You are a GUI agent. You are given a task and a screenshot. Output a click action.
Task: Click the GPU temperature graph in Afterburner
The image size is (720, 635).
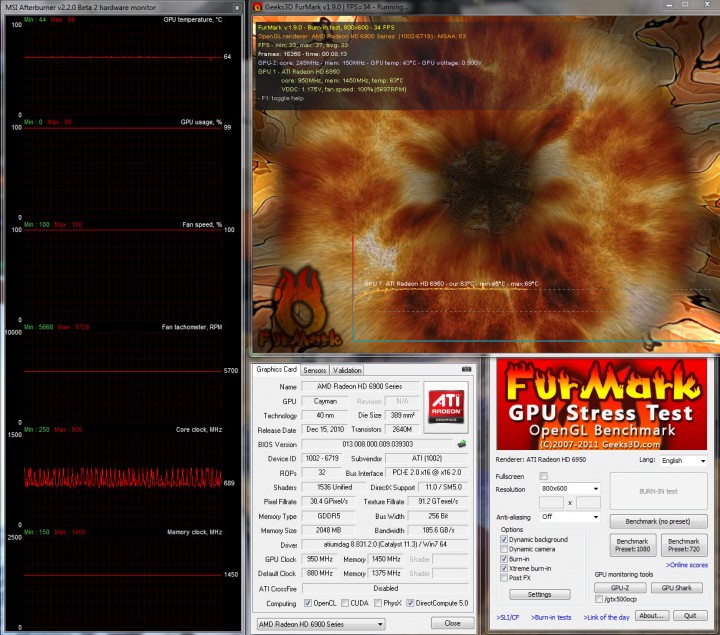tap(123, 69)
